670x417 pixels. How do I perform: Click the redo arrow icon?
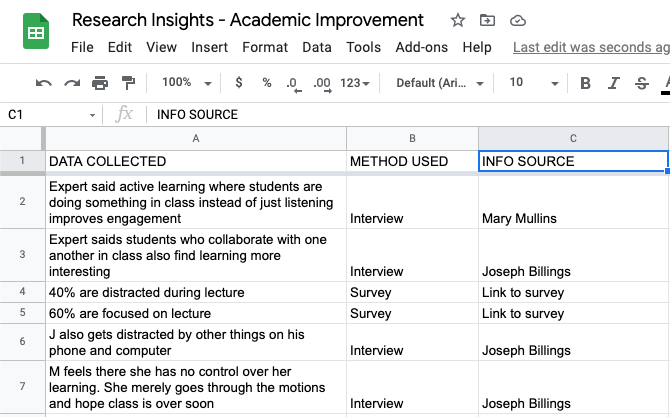pos(72,83)
